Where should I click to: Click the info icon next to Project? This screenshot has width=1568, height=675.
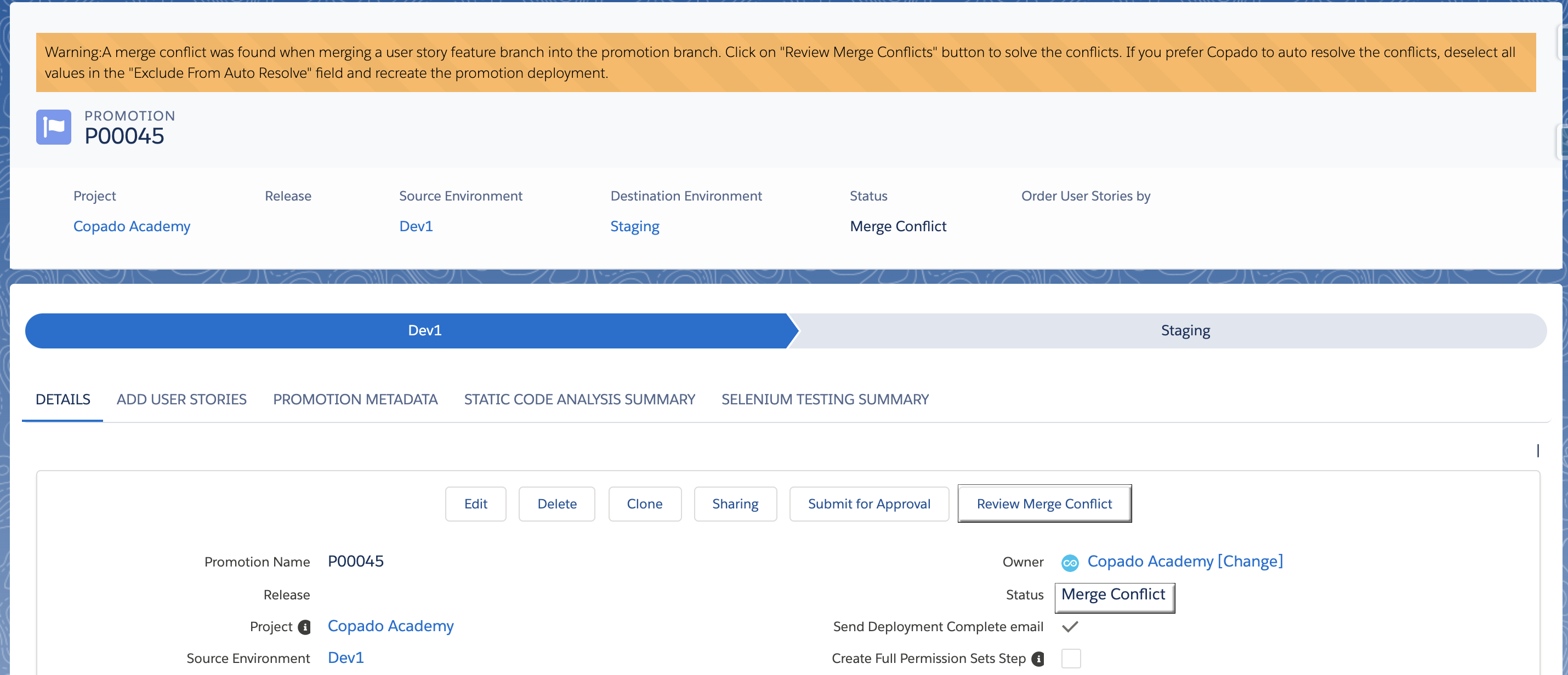304,627
